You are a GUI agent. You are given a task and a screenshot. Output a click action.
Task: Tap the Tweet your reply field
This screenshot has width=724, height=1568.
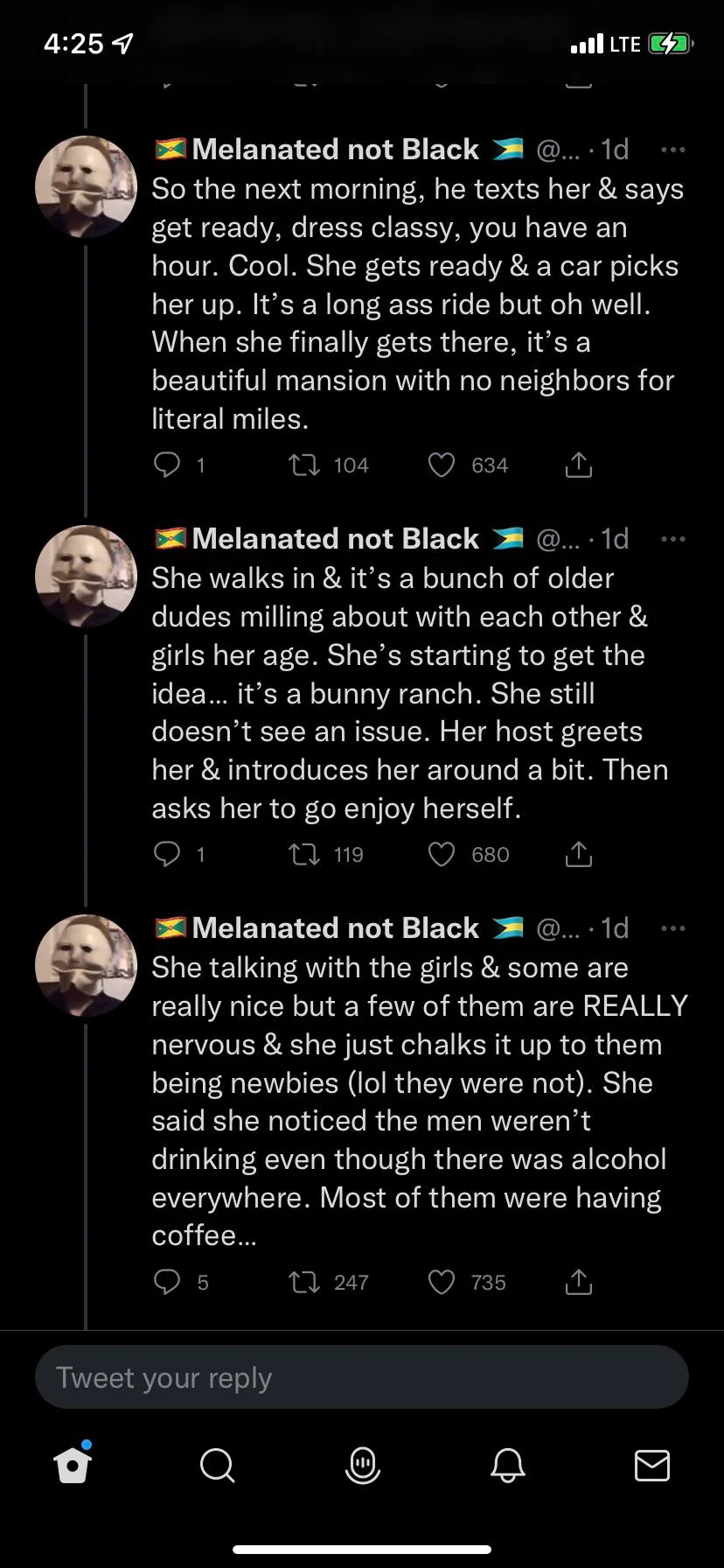[x=361, y=1378]
